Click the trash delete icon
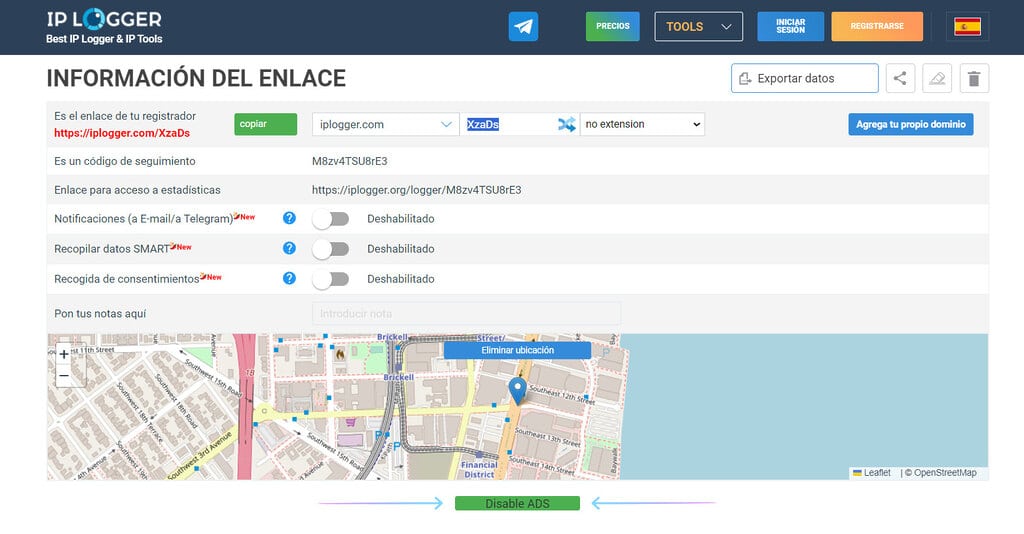1024x534 pixels. [974, 78]
